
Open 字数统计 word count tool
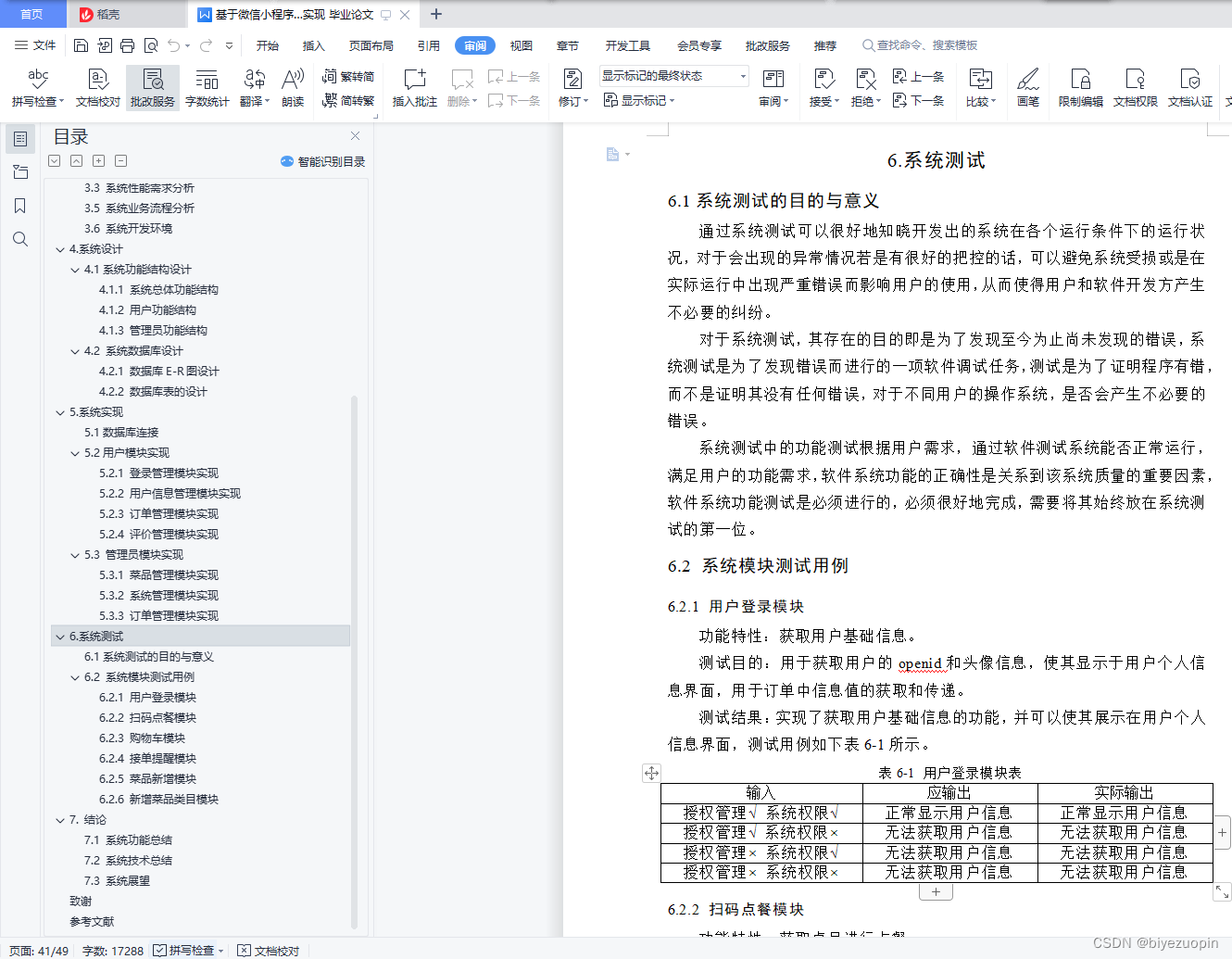click(x=207, y=88)
